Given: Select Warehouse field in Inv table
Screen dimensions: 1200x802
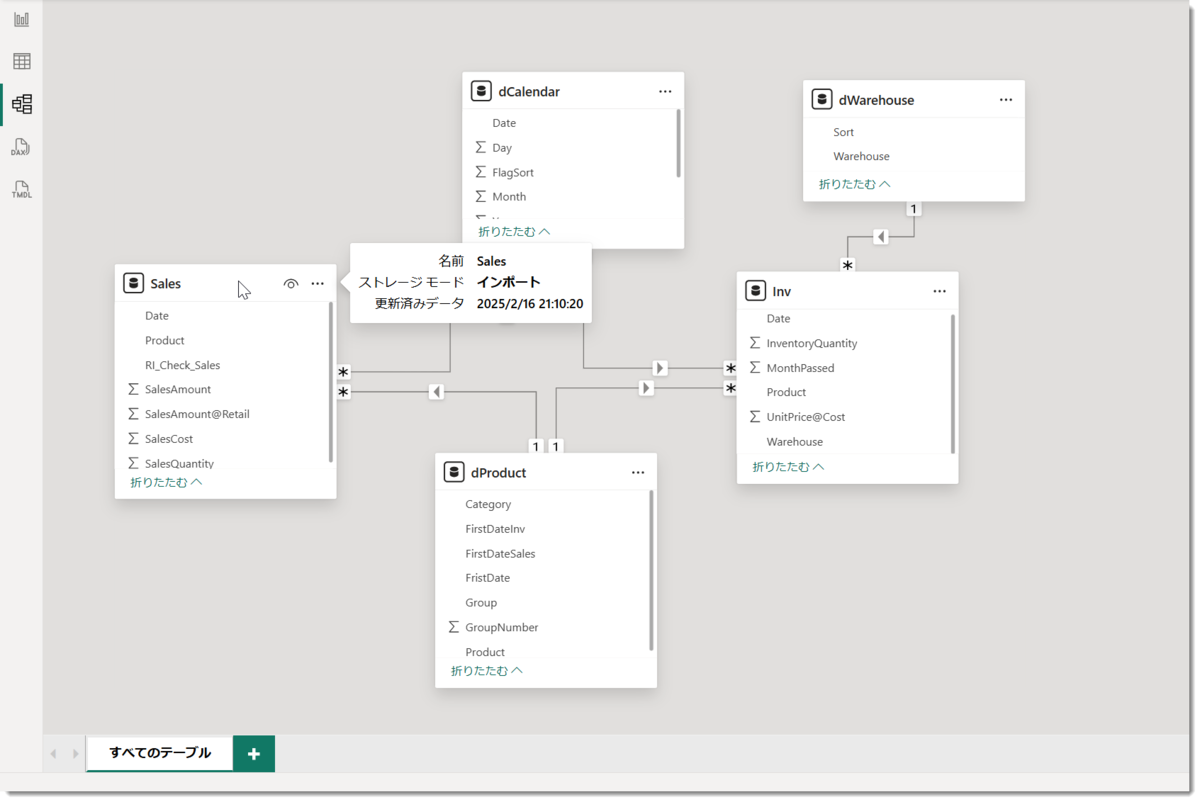Looking at the screenshot, I should 795,442.
